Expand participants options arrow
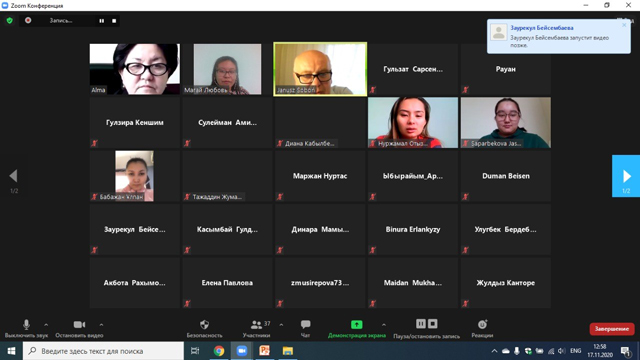Viewport: 640px width, 360px height. 281,325
